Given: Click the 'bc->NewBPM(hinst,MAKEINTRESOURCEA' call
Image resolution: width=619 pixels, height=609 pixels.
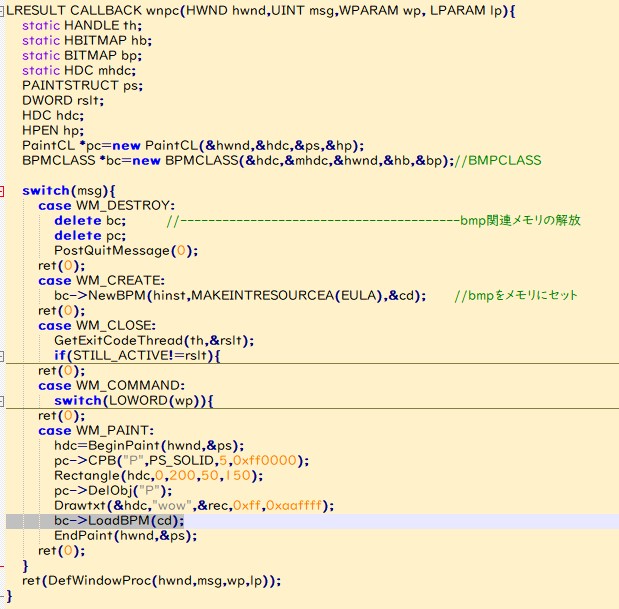Looking at the screenshot, I should coord(240,296).
